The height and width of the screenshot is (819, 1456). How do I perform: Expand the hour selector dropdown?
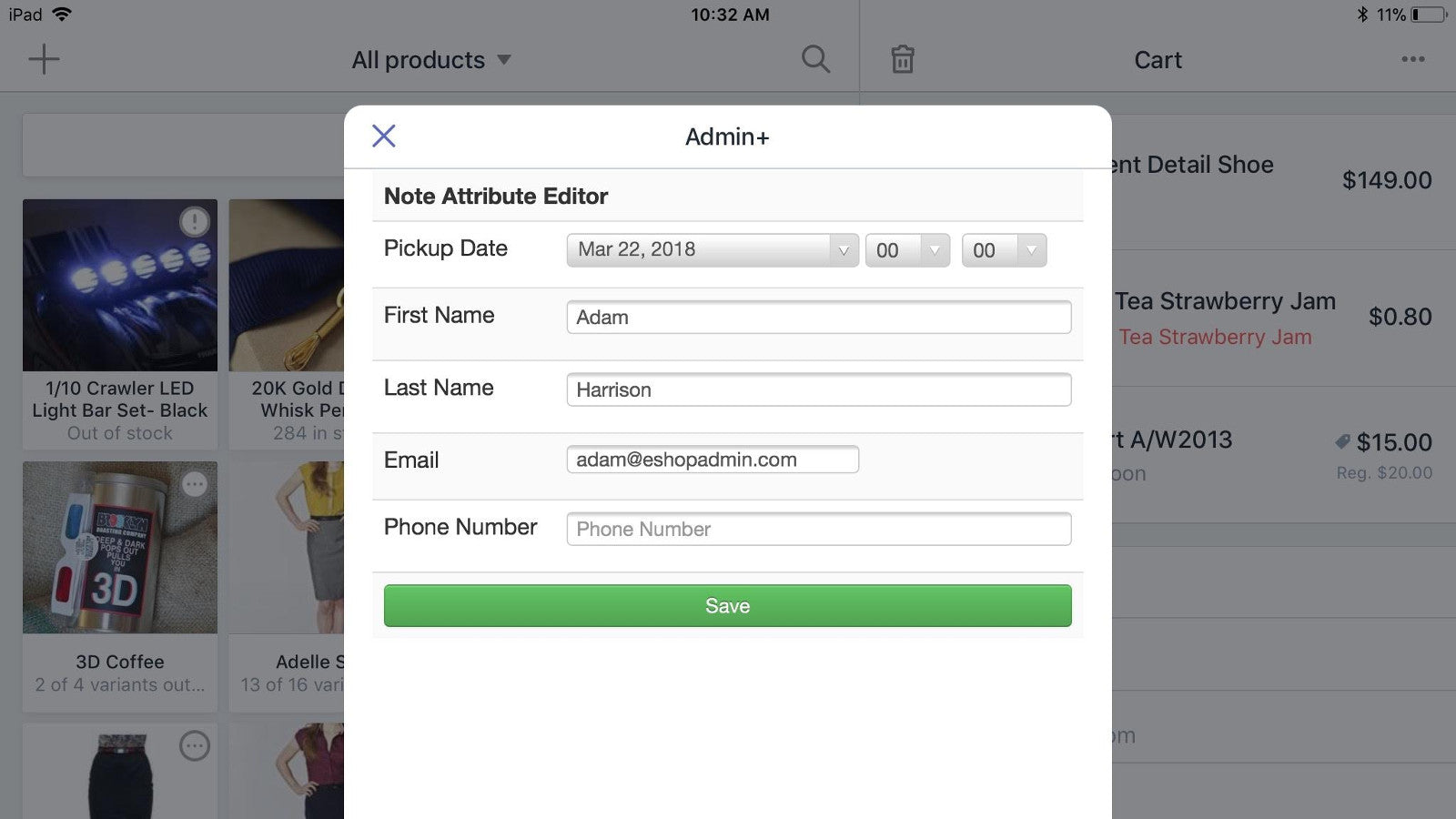906,249
